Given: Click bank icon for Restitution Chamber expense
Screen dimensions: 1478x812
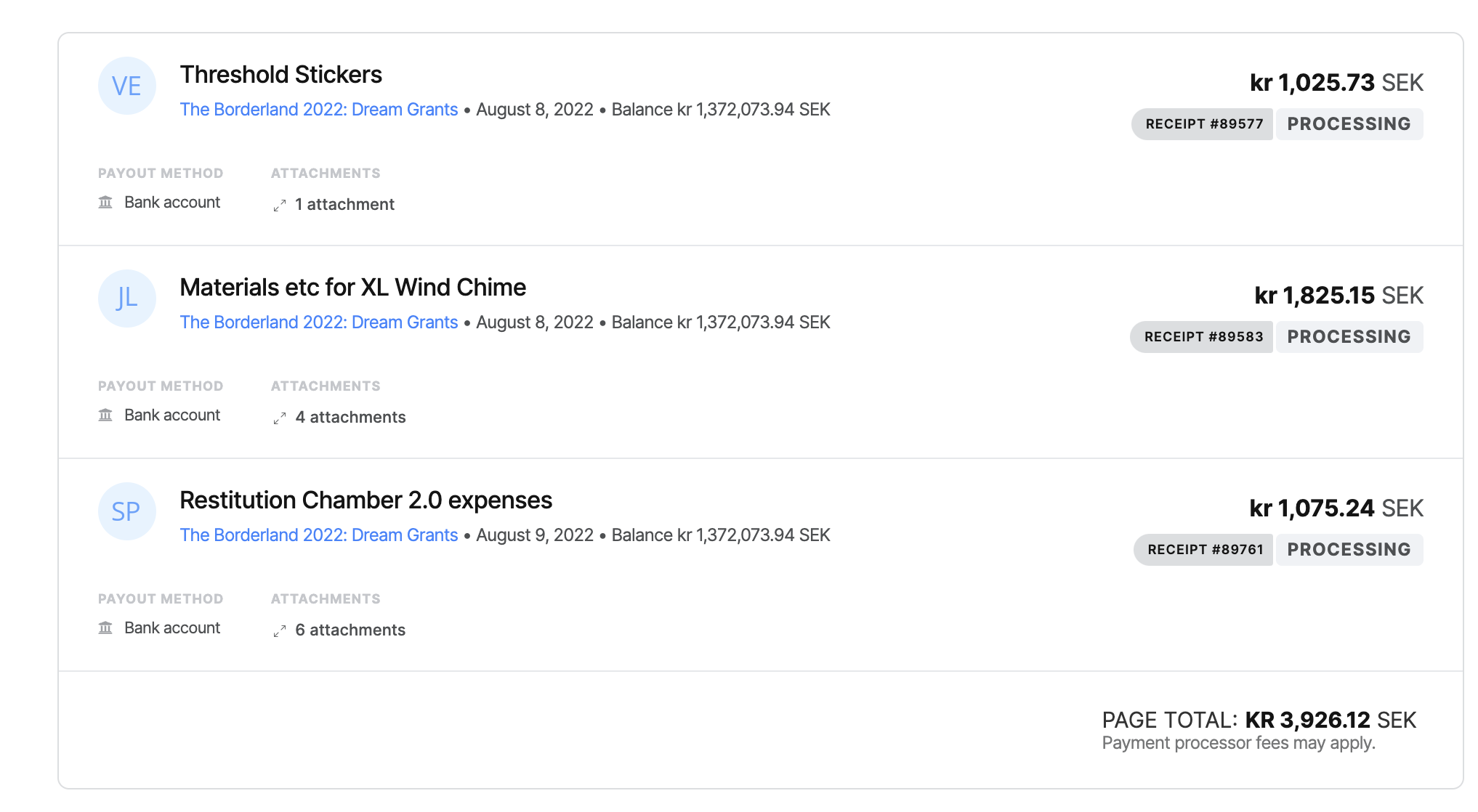Looking at the screenshot, I should click(x=105, y=628).
